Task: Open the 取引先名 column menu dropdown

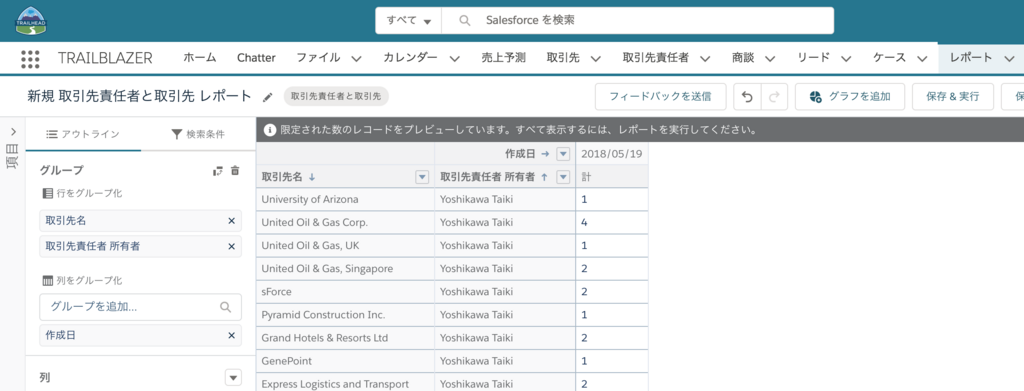Action: [x=422, y=177]
